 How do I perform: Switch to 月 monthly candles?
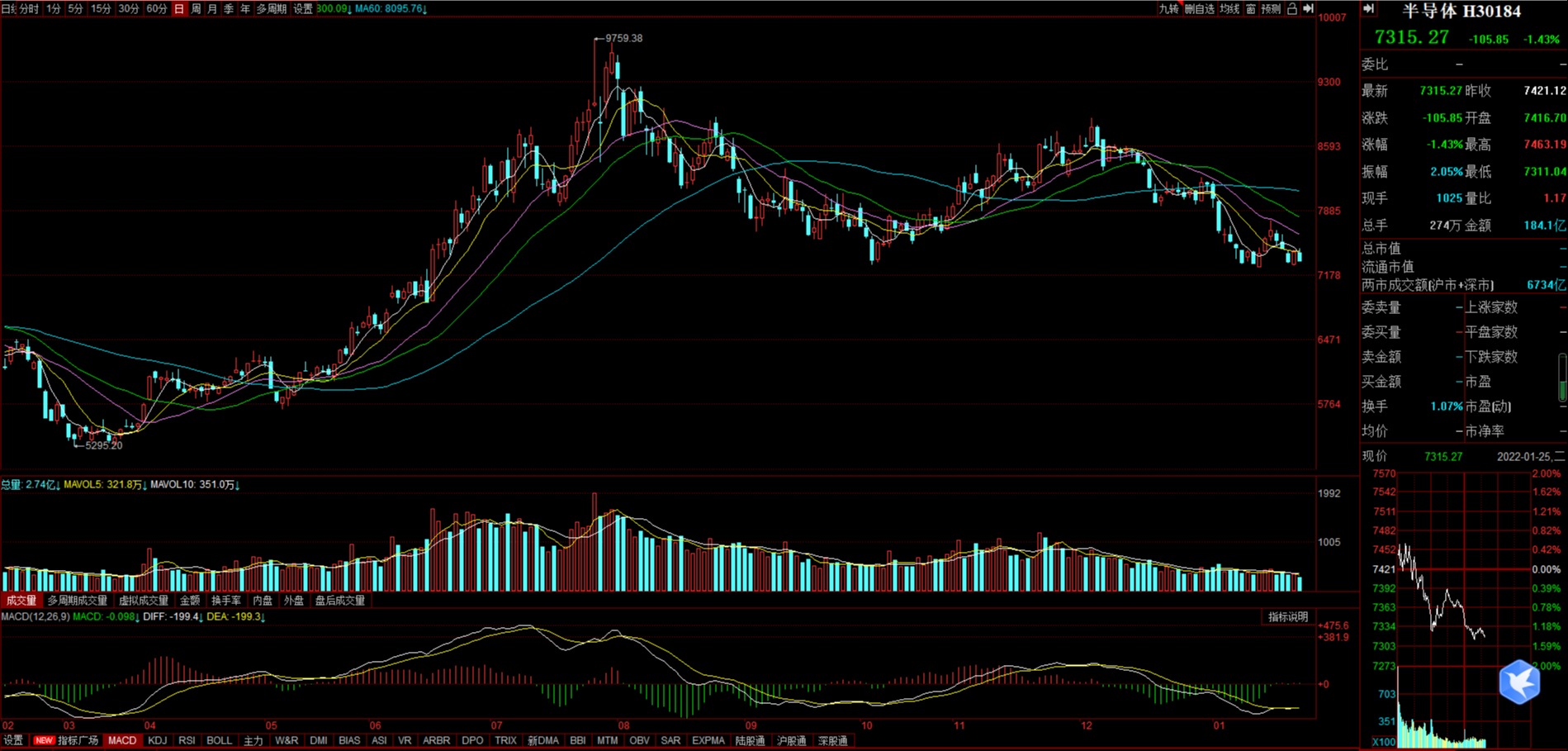pos(212,8)
